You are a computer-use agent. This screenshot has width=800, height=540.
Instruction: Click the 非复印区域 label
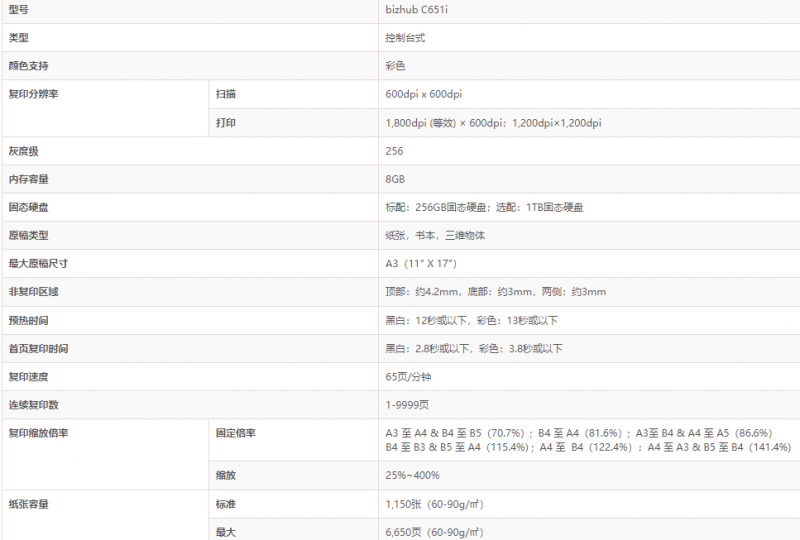(x=33, y=291)
